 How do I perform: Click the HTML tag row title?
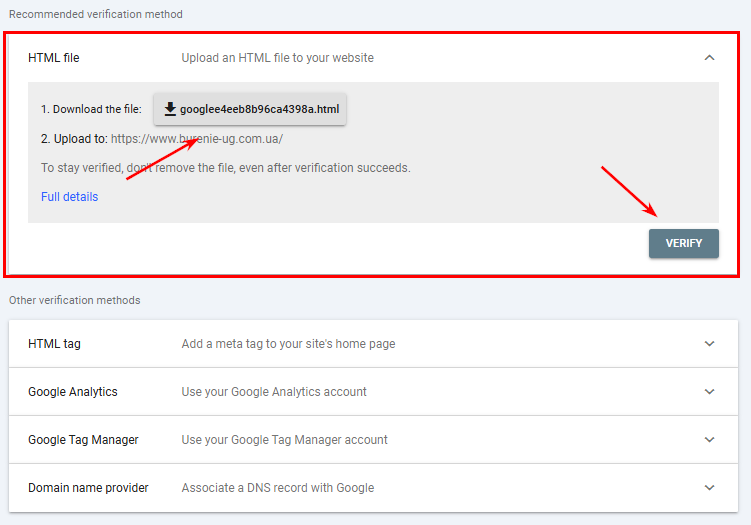pos(54,344)
